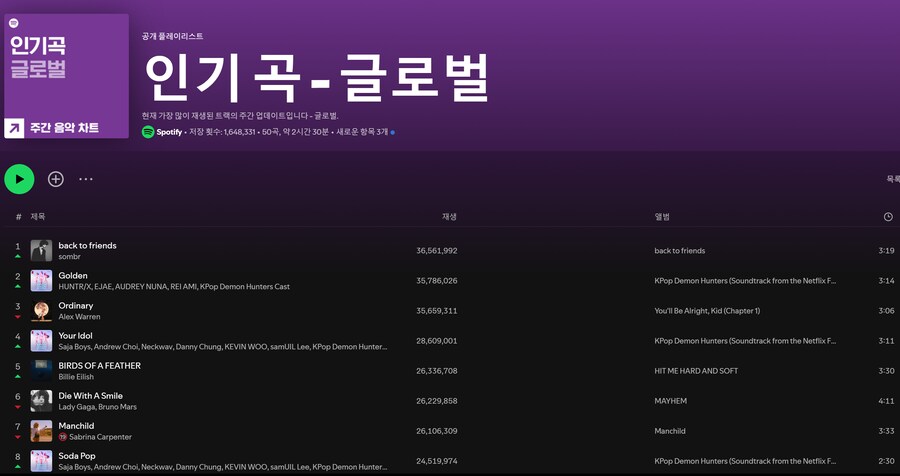Open the HIT ME HARD AND SOFT album

pos(696,371)
